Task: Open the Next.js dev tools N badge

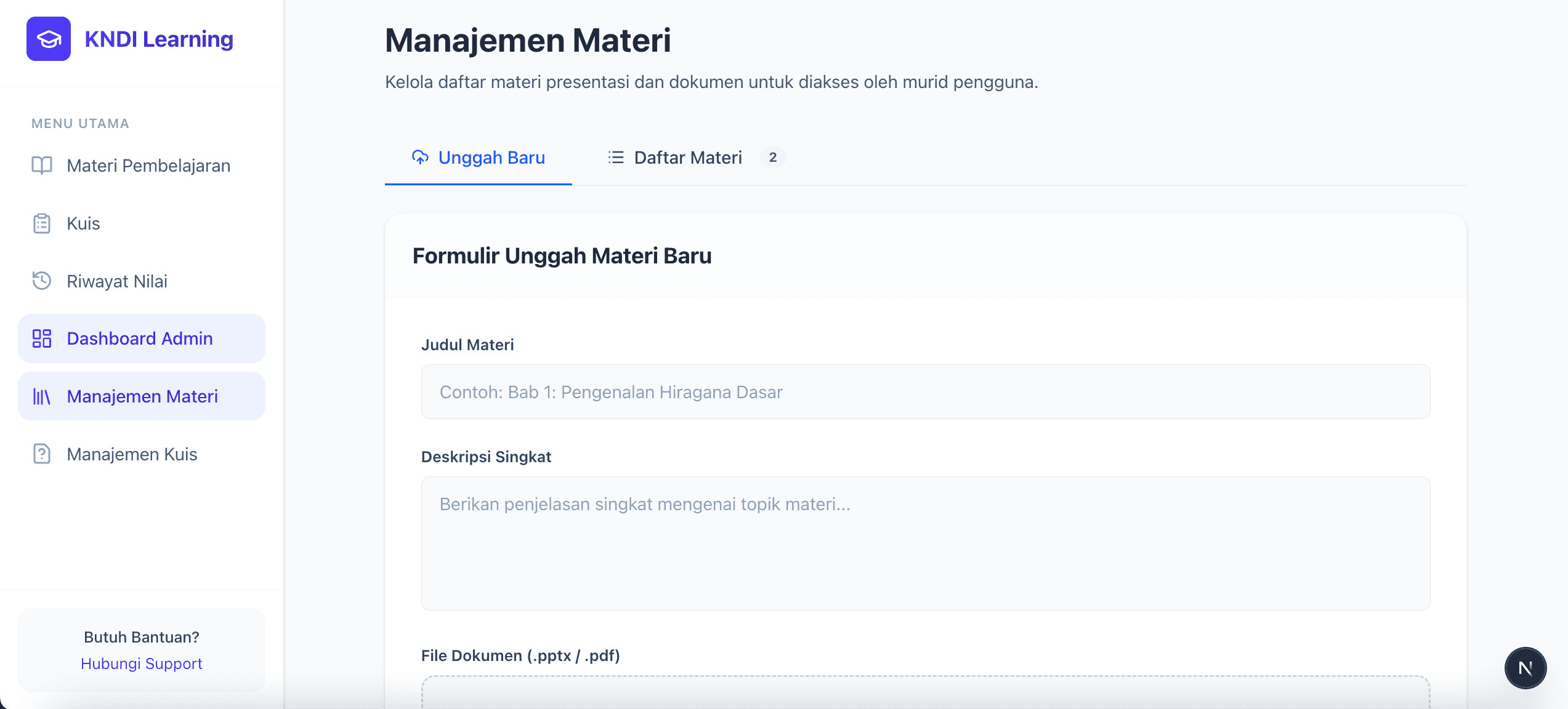Action: (1526, 668)
